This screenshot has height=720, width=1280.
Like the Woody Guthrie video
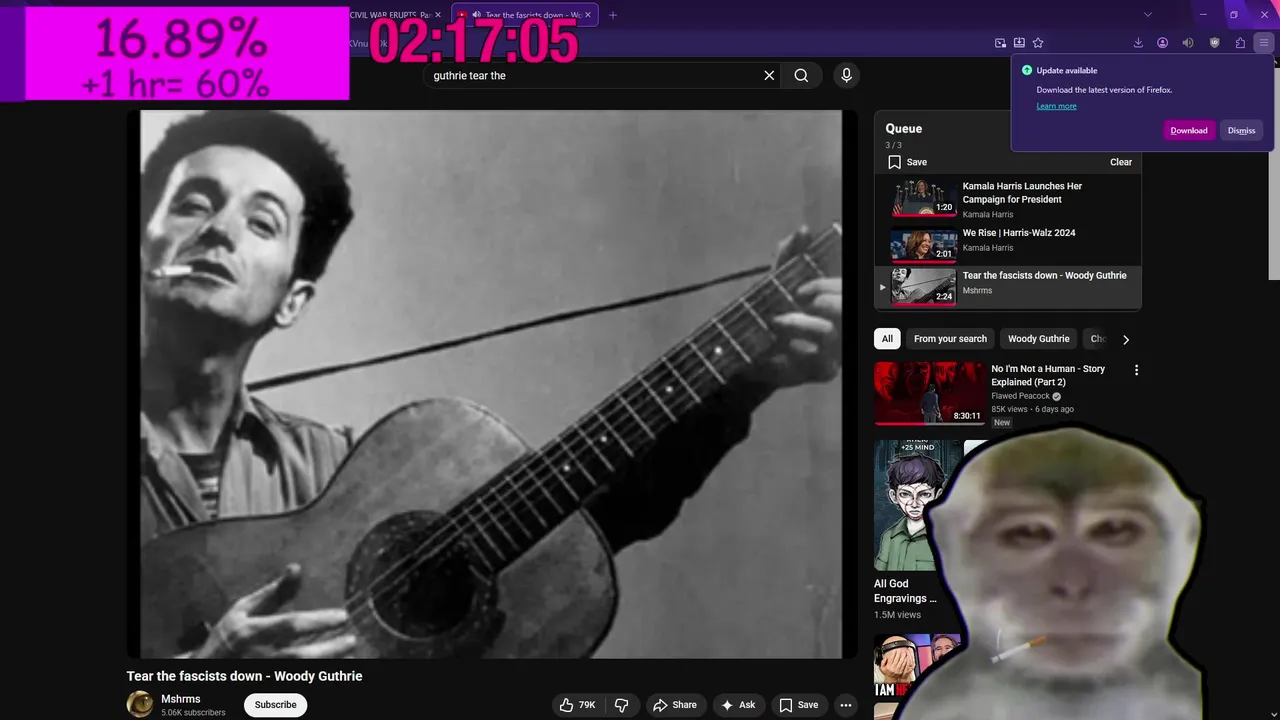577,705
